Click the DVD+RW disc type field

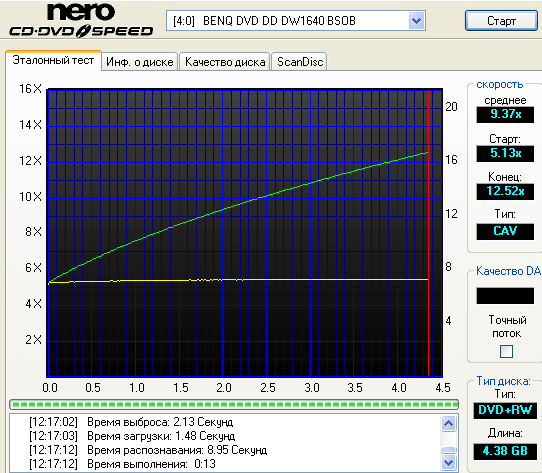pyautogui.click(x=505, y=410)
